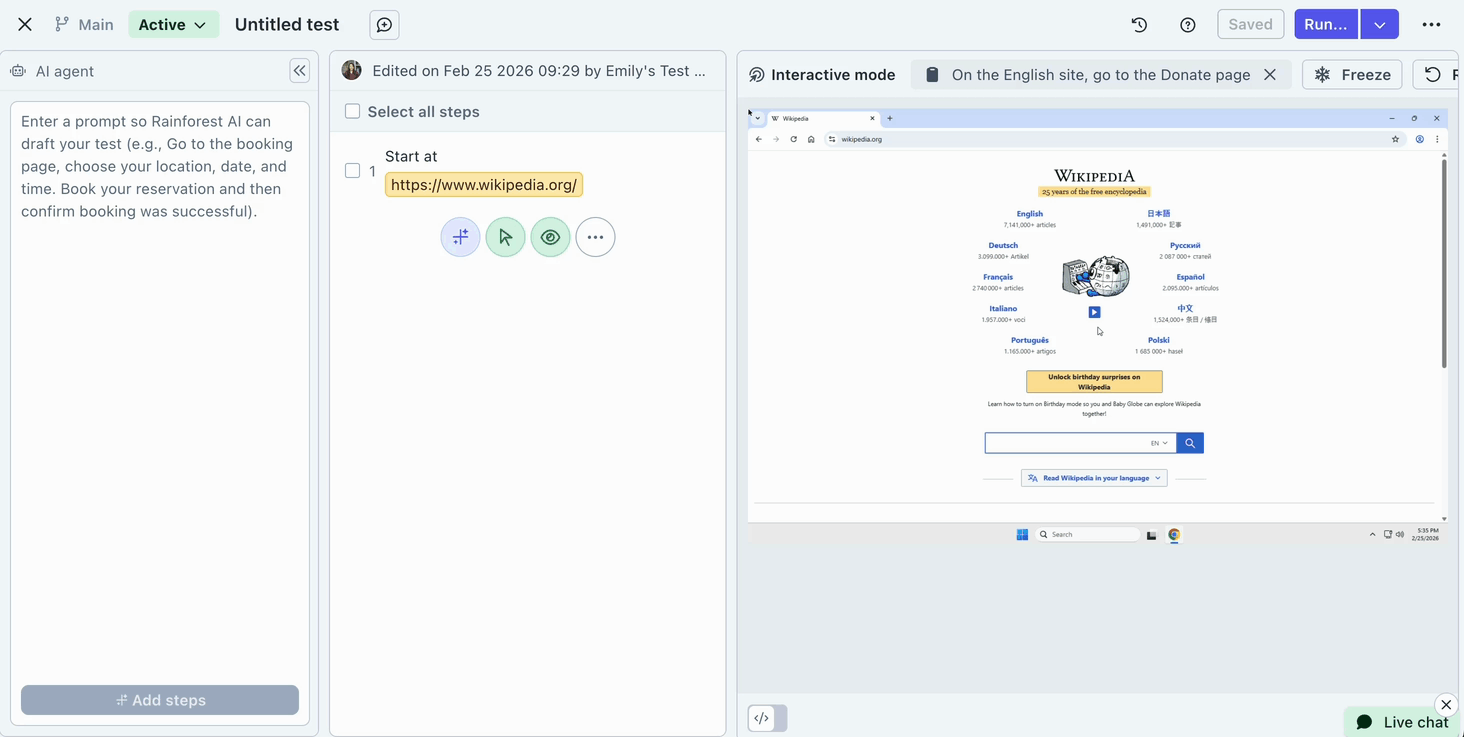Click the Wikipedia browser tab
1464x737 pixels.
823,118
